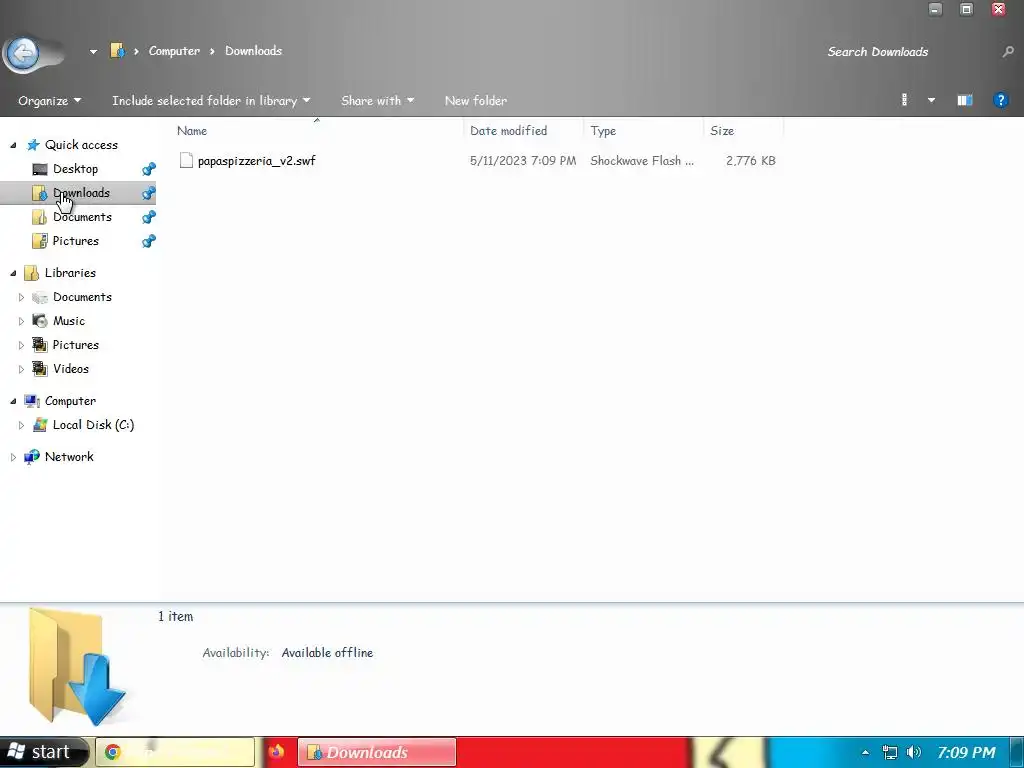The image size is (1024, 768).
Task: Click Available offline in details pane
Action: coord(327,652)
